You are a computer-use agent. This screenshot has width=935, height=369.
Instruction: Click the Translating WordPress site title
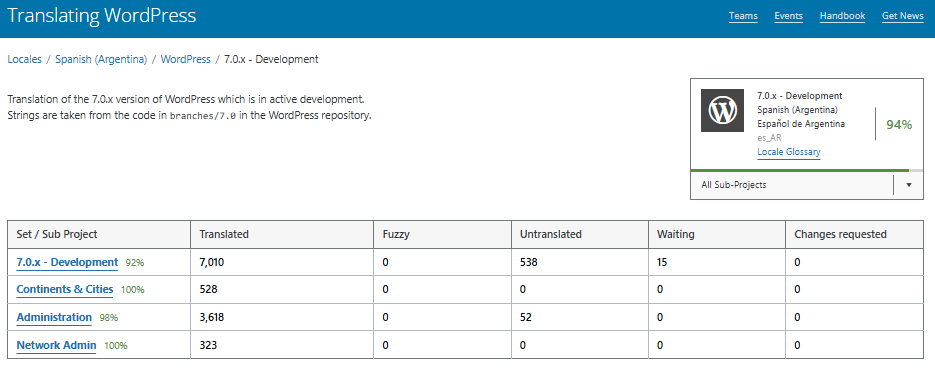coord(101,15)
